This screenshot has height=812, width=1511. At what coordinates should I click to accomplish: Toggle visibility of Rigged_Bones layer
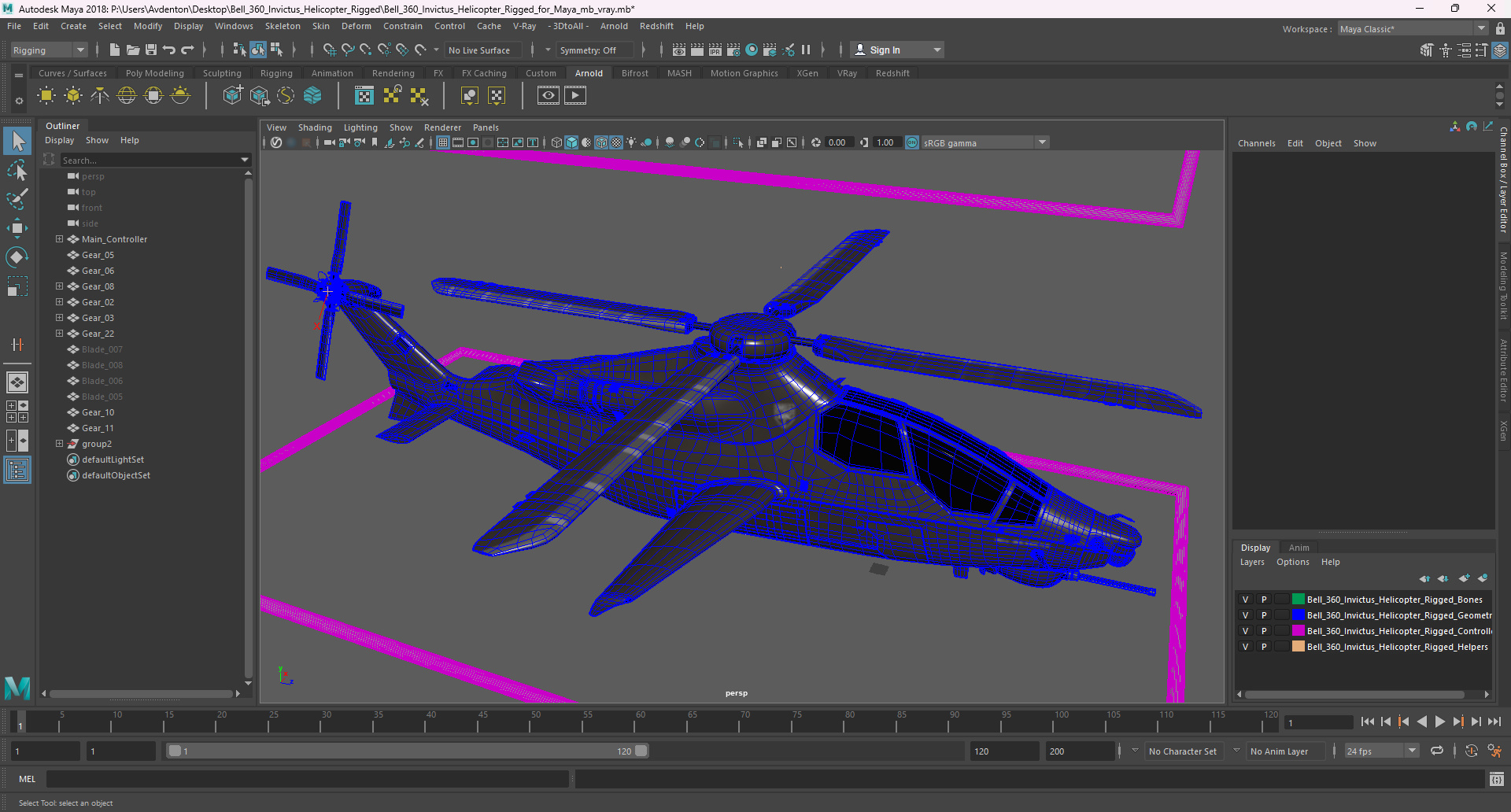(x=1245, y=600)
